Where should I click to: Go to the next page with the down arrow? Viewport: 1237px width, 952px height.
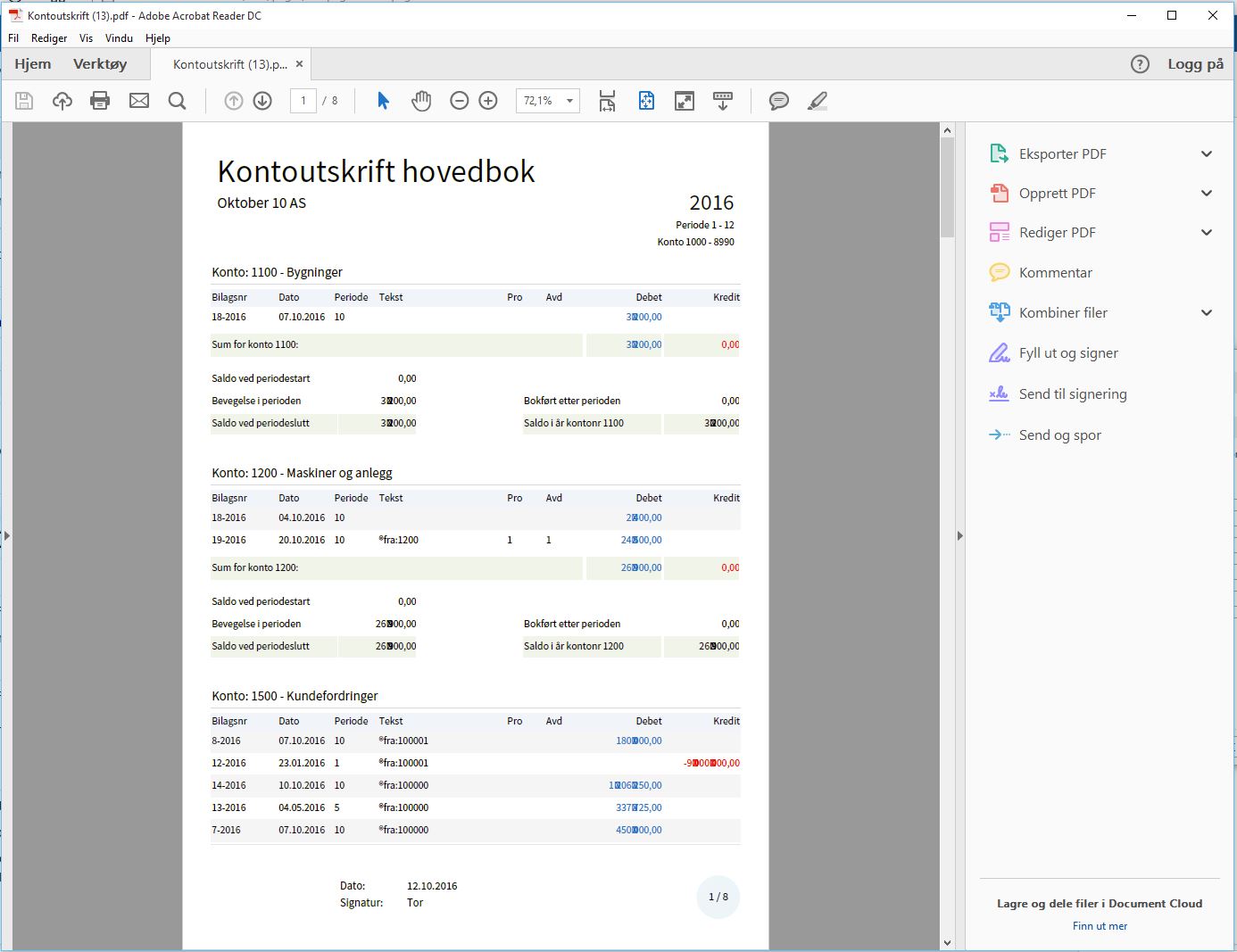point(262,101)
